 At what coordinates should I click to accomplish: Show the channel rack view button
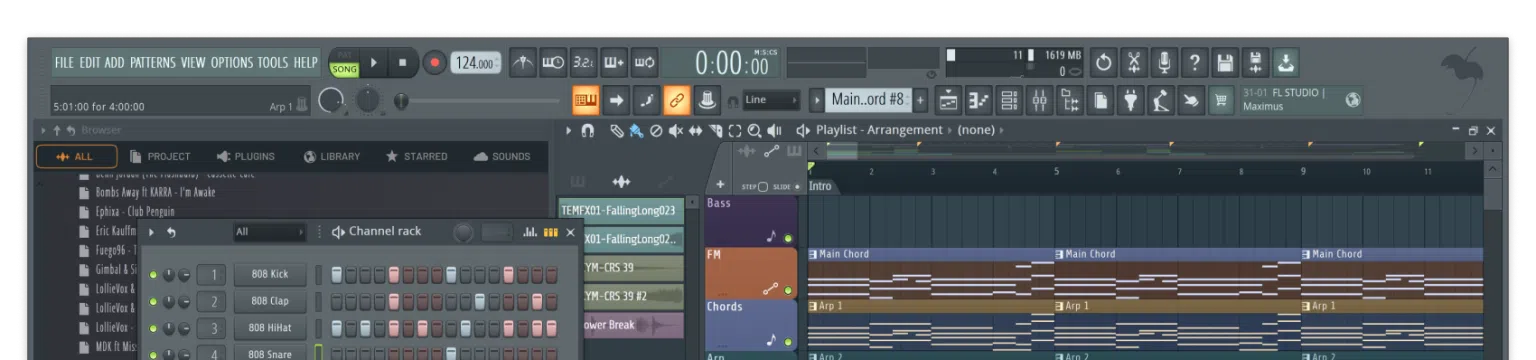click(1009, 100)
